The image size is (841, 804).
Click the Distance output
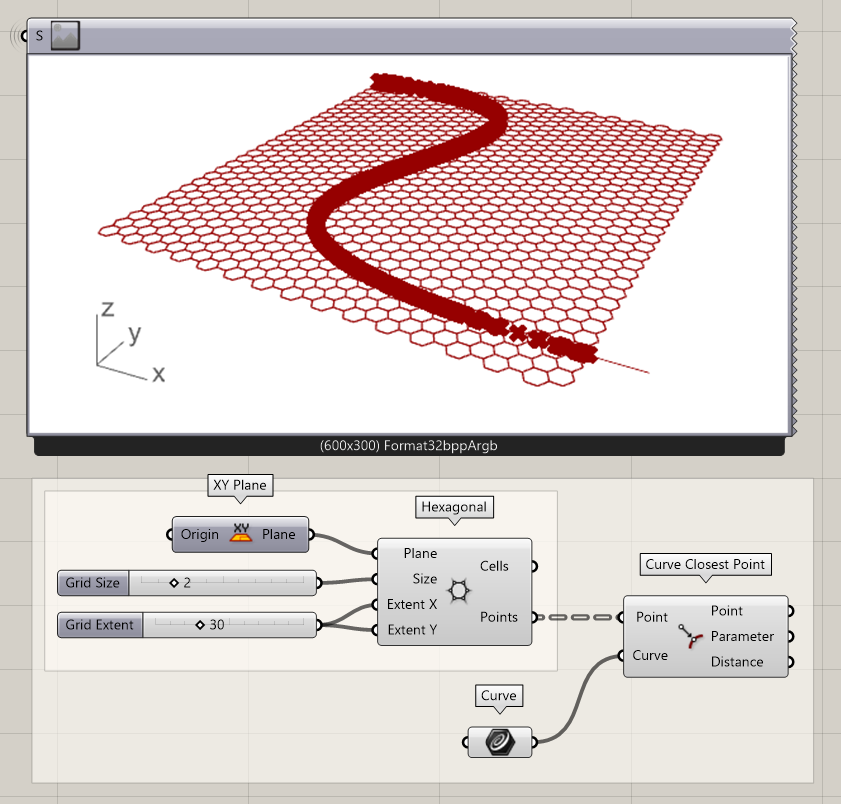point(737,662)
